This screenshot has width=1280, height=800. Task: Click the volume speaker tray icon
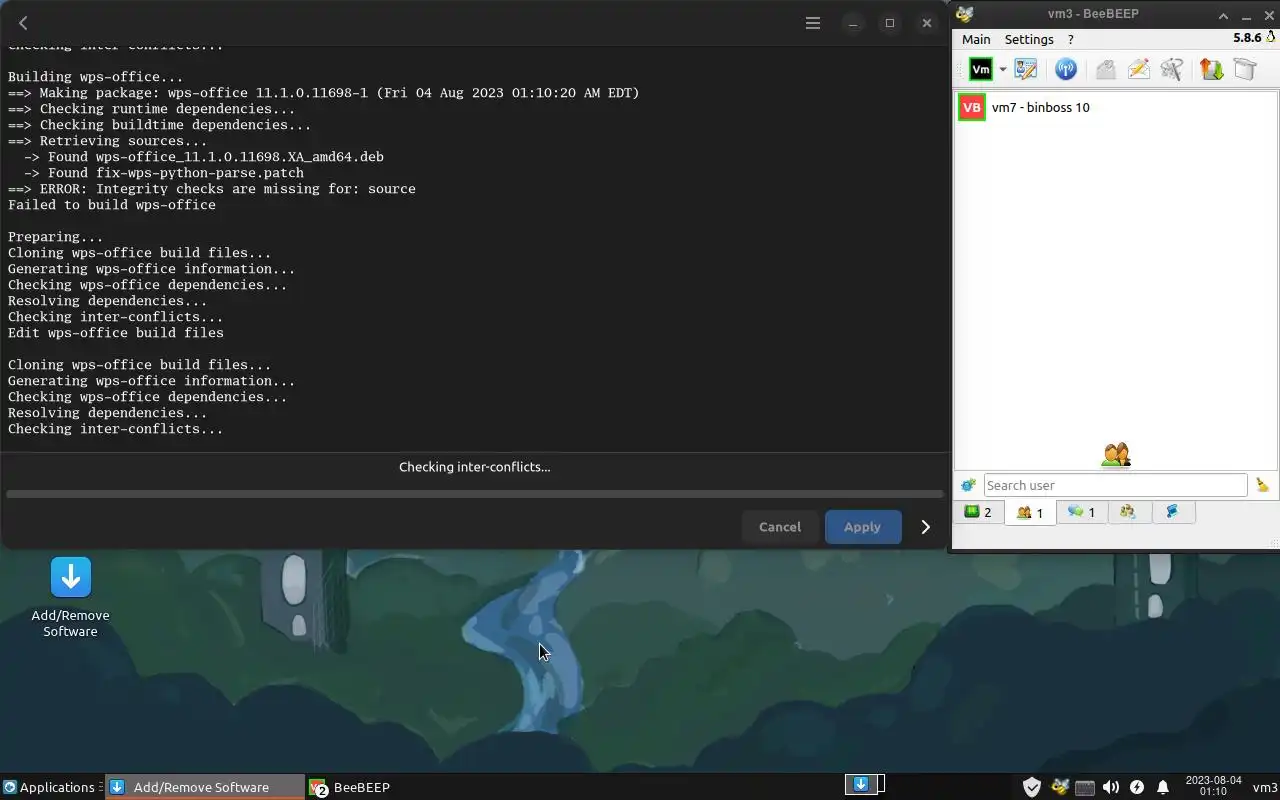1111,787
